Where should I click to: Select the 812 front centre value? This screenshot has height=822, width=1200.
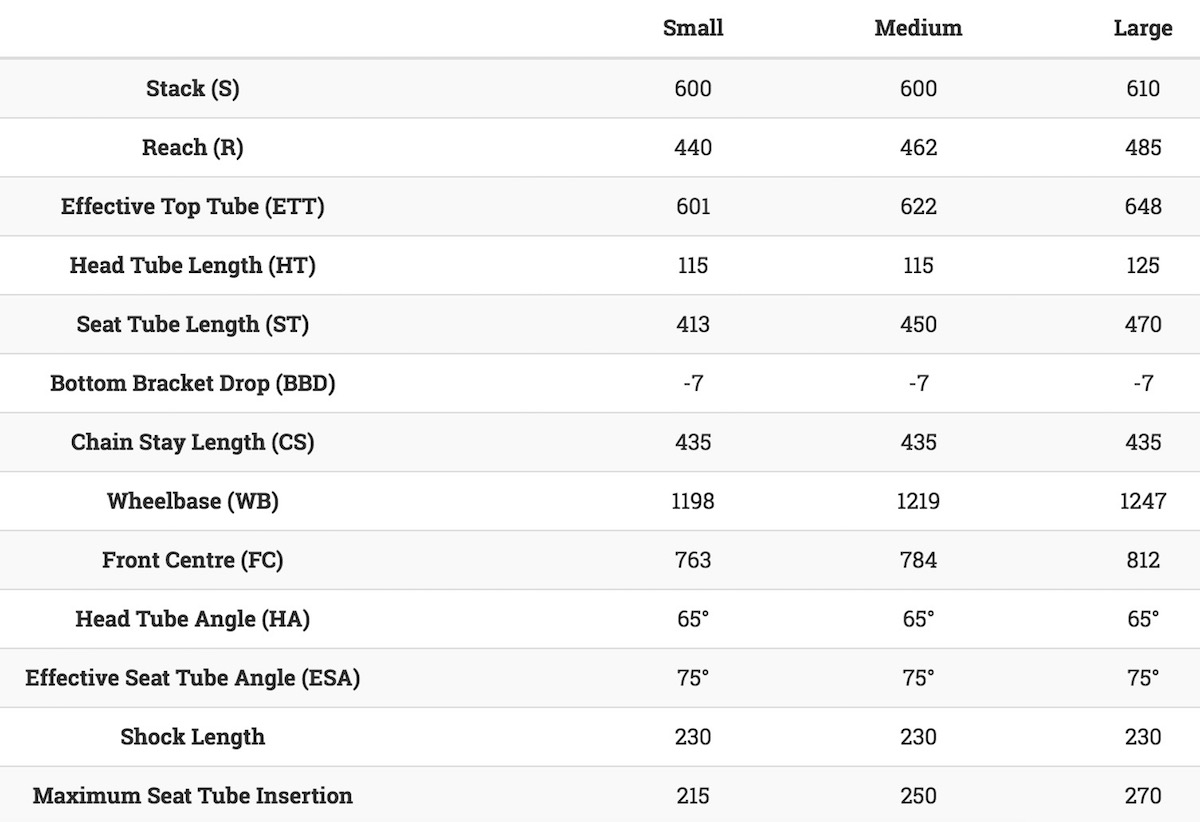[1143, 560]
